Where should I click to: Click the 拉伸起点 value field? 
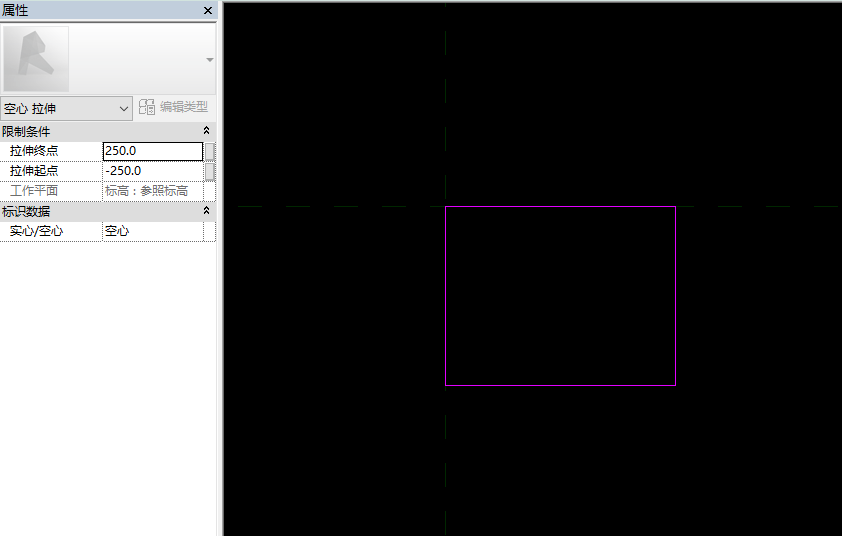point(152,171)
